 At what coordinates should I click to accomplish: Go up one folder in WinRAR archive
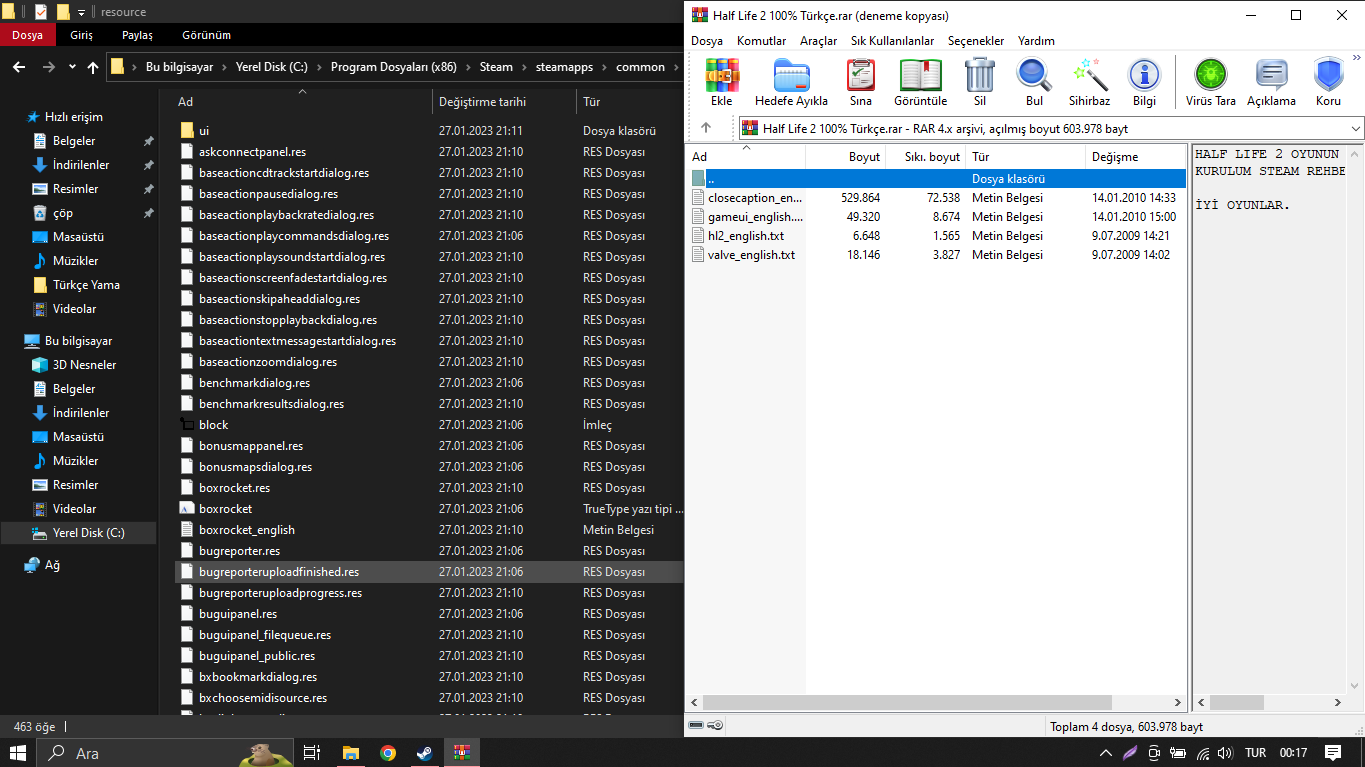[x=706, y=128]
